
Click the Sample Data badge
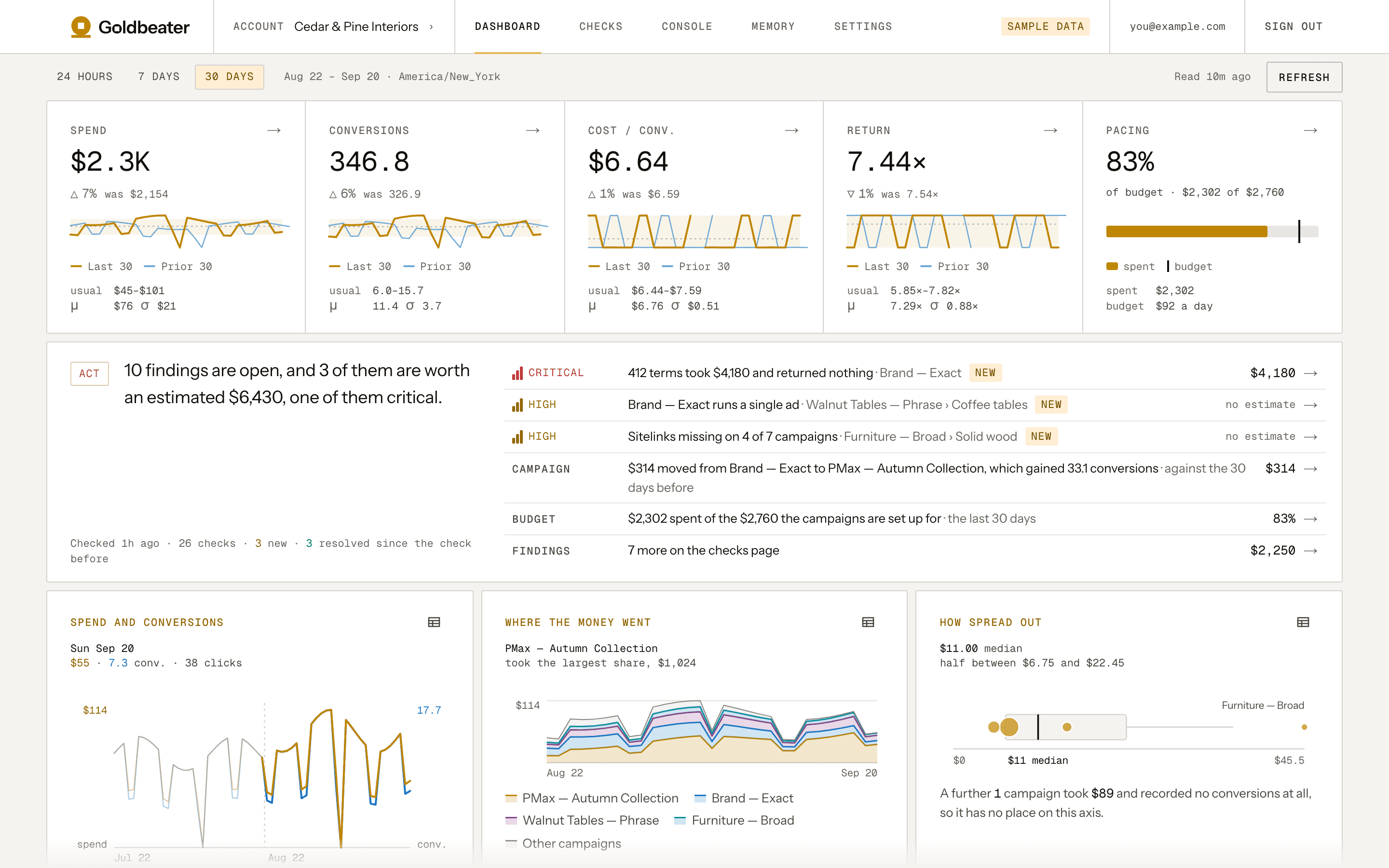(1045, 27)
